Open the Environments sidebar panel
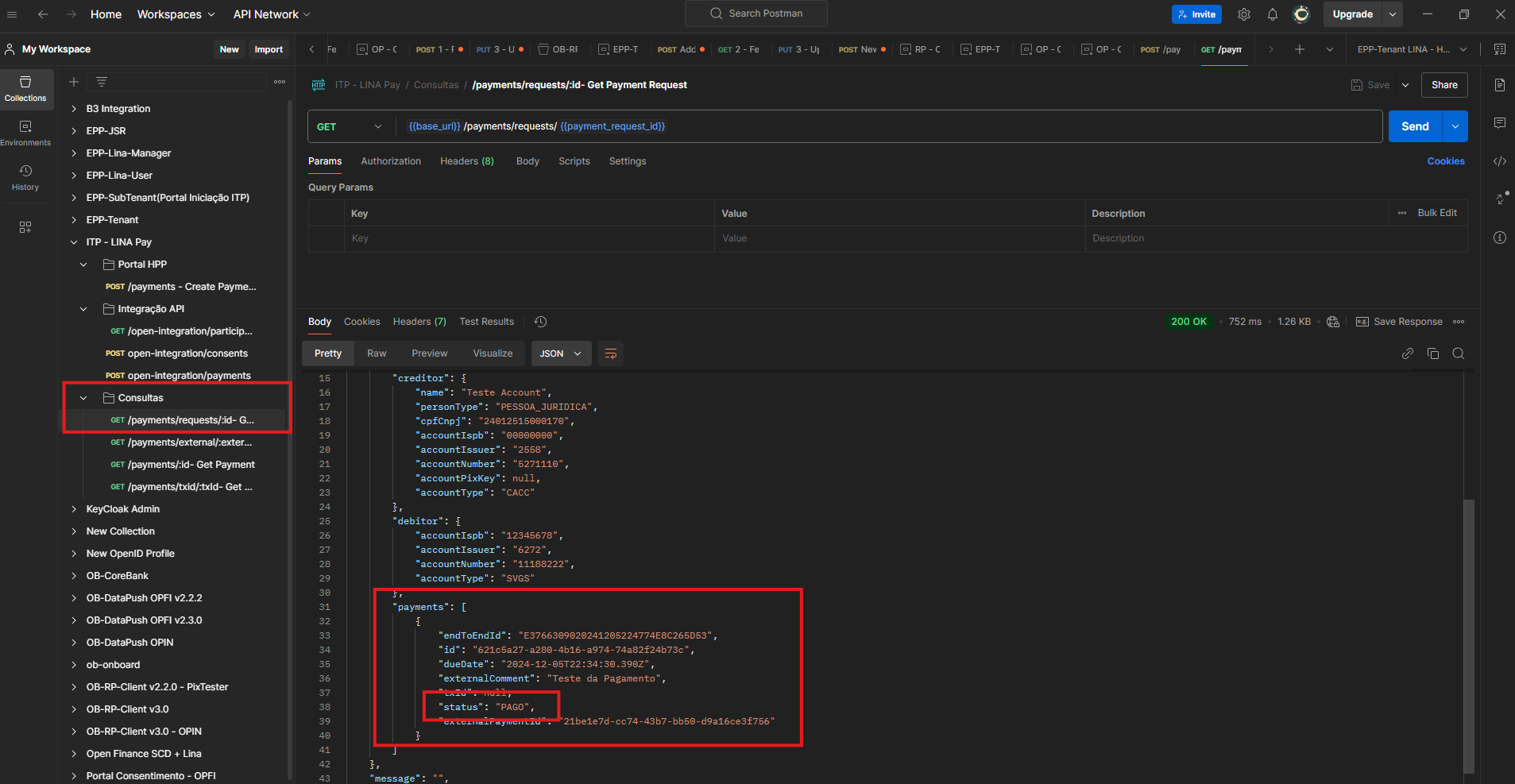 [x=25, y=133]
